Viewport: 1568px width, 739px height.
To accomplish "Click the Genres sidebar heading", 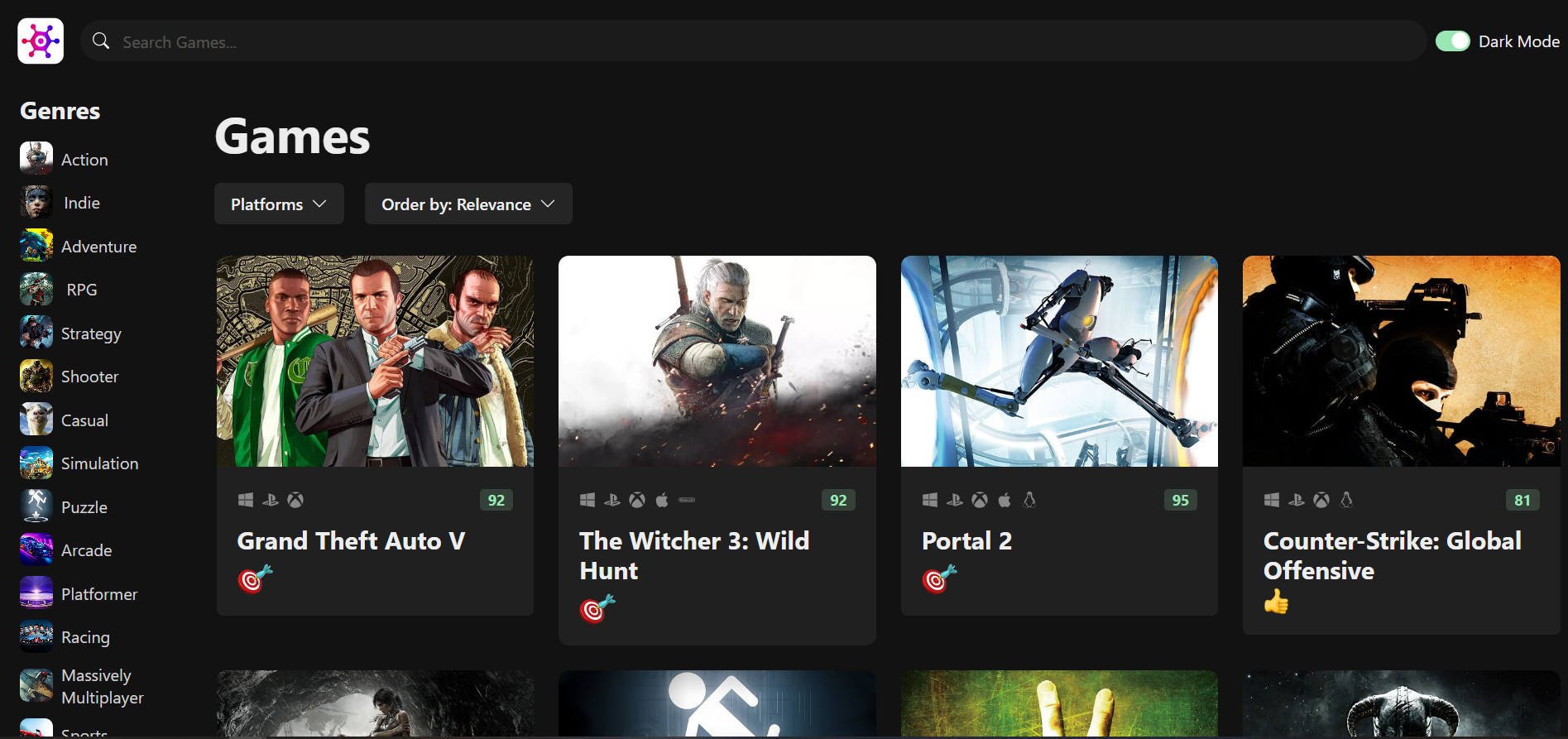I will coord(60,111).
